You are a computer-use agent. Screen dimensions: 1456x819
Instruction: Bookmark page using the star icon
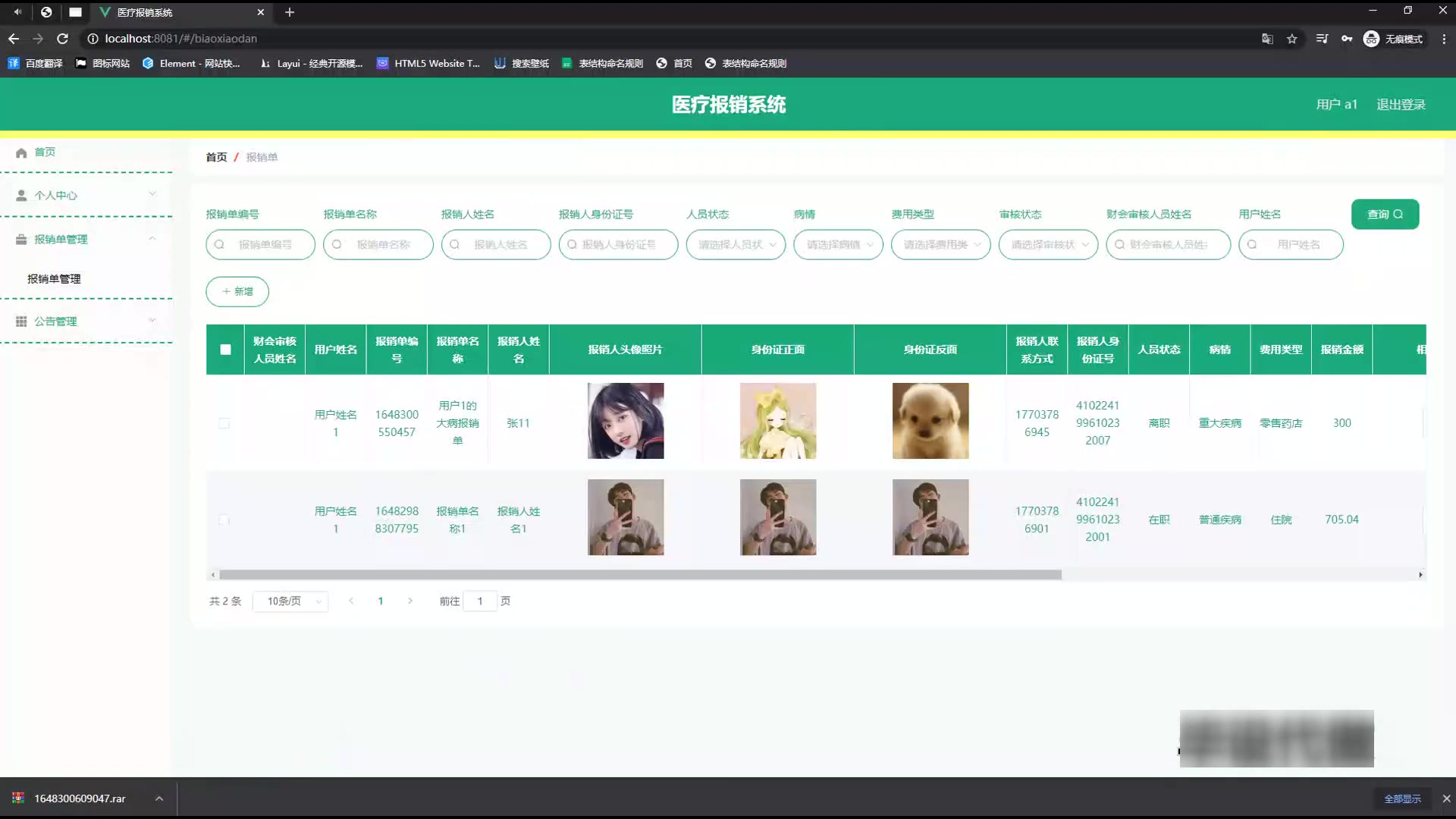point(1292,39)
